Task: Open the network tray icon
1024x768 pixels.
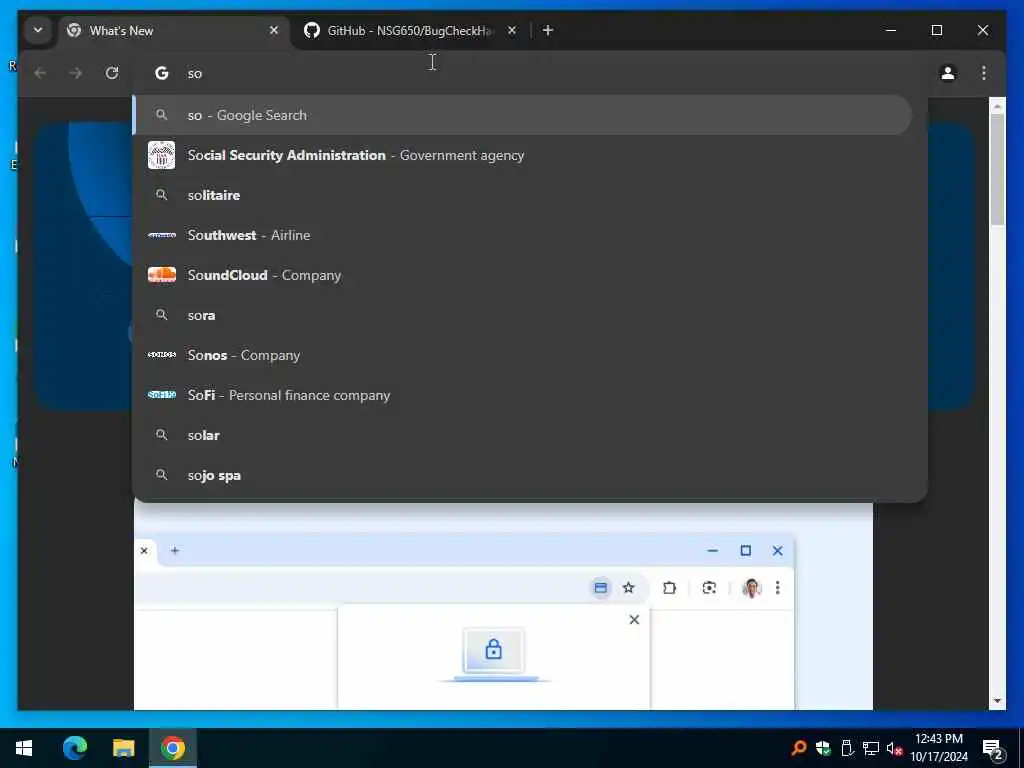Action: [871, 748]
